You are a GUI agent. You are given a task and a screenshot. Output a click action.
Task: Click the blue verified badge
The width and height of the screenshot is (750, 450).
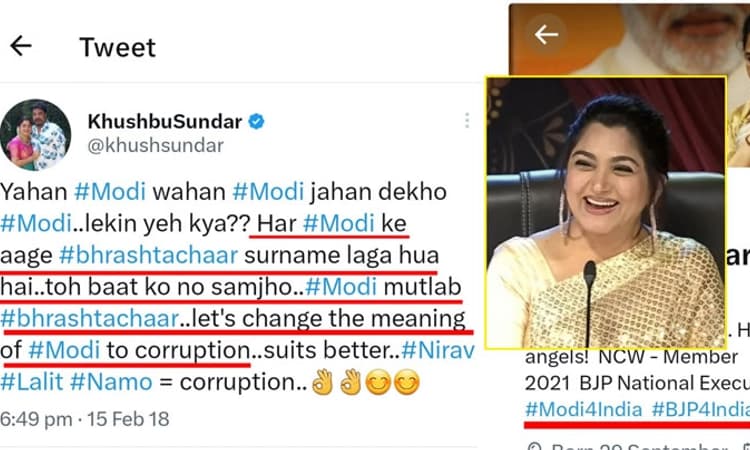coord(257,122)
